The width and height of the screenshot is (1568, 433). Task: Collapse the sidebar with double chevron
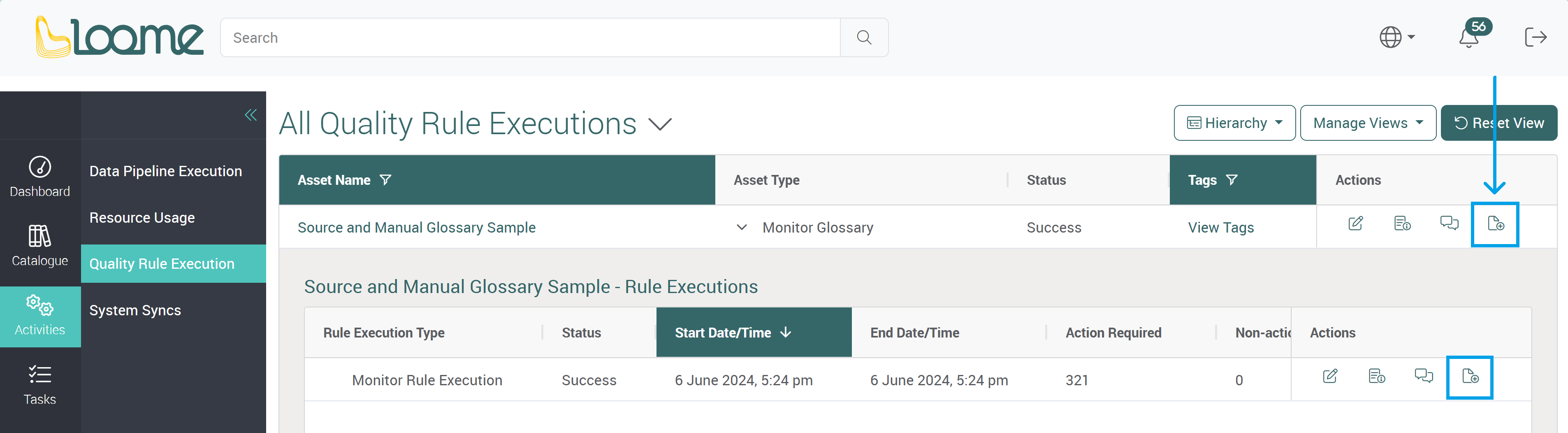tap(250, 115)
